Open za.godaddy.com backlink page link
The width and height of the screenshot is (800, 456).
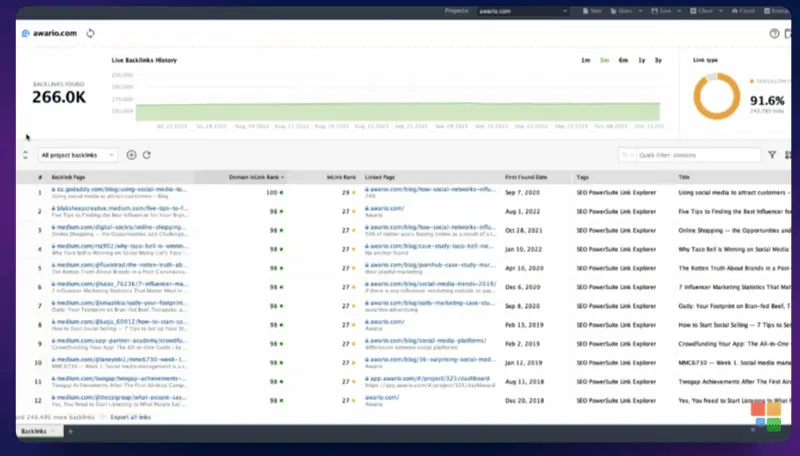[121, 189]
